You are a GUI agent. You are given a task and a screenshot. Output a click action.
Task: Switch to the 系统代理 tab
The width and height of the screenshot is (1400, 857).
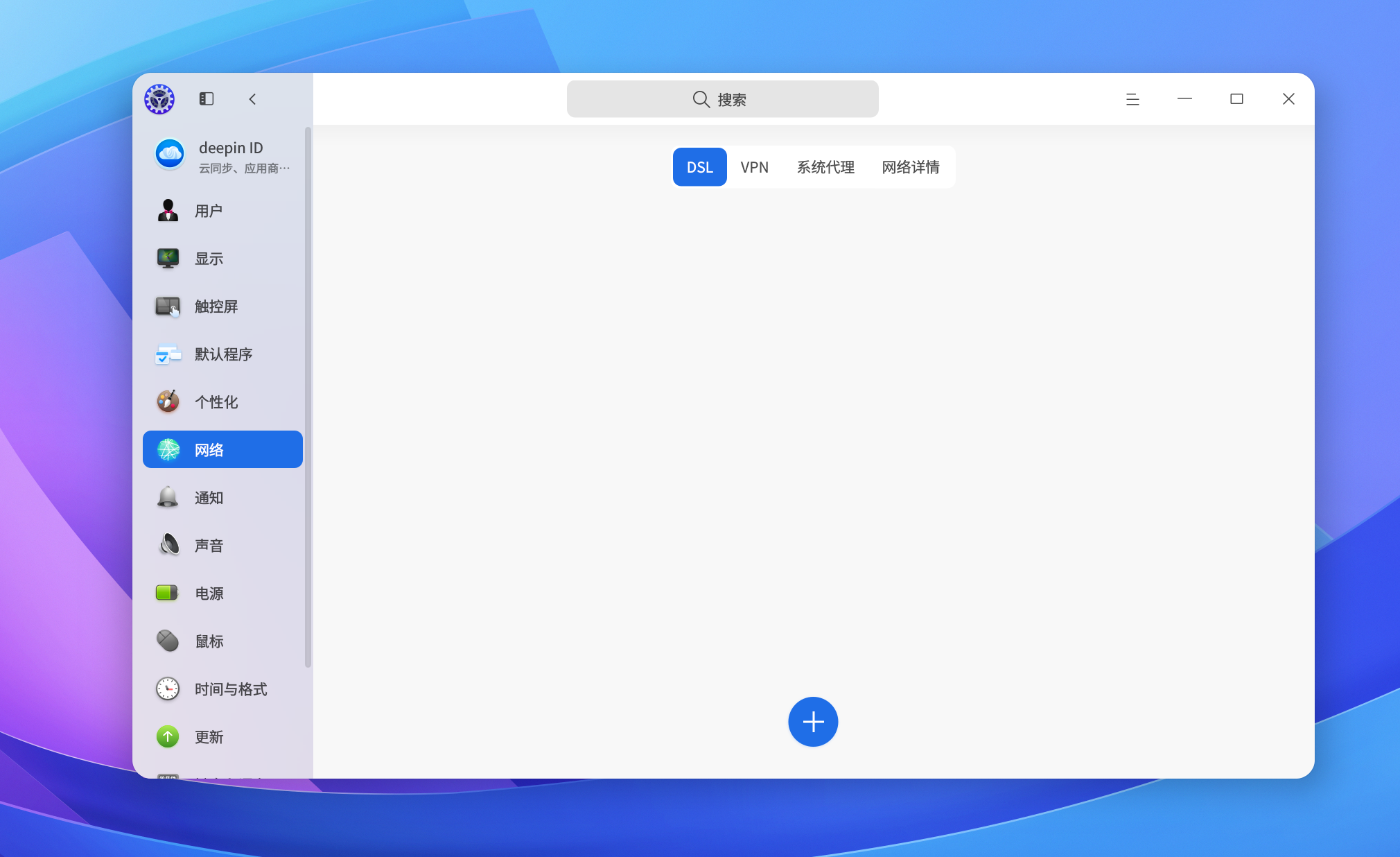point(825,167)
